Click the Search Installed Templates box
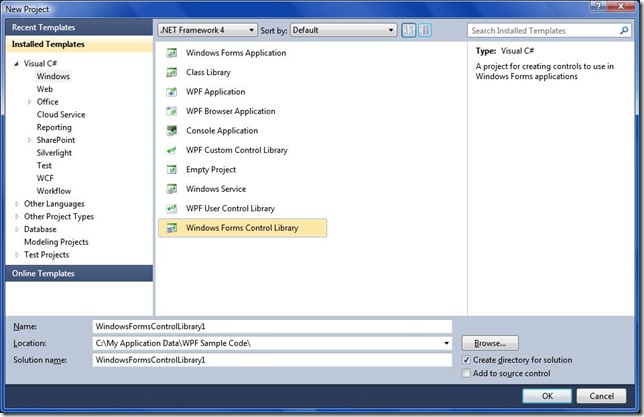 550,30
